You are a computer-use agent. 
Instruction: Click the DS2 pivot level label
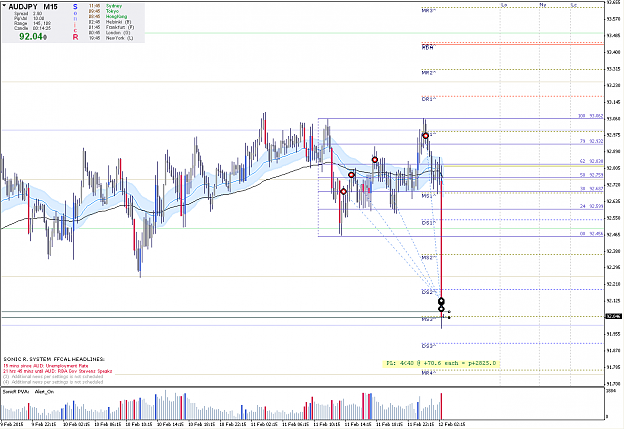click(428, 292)
